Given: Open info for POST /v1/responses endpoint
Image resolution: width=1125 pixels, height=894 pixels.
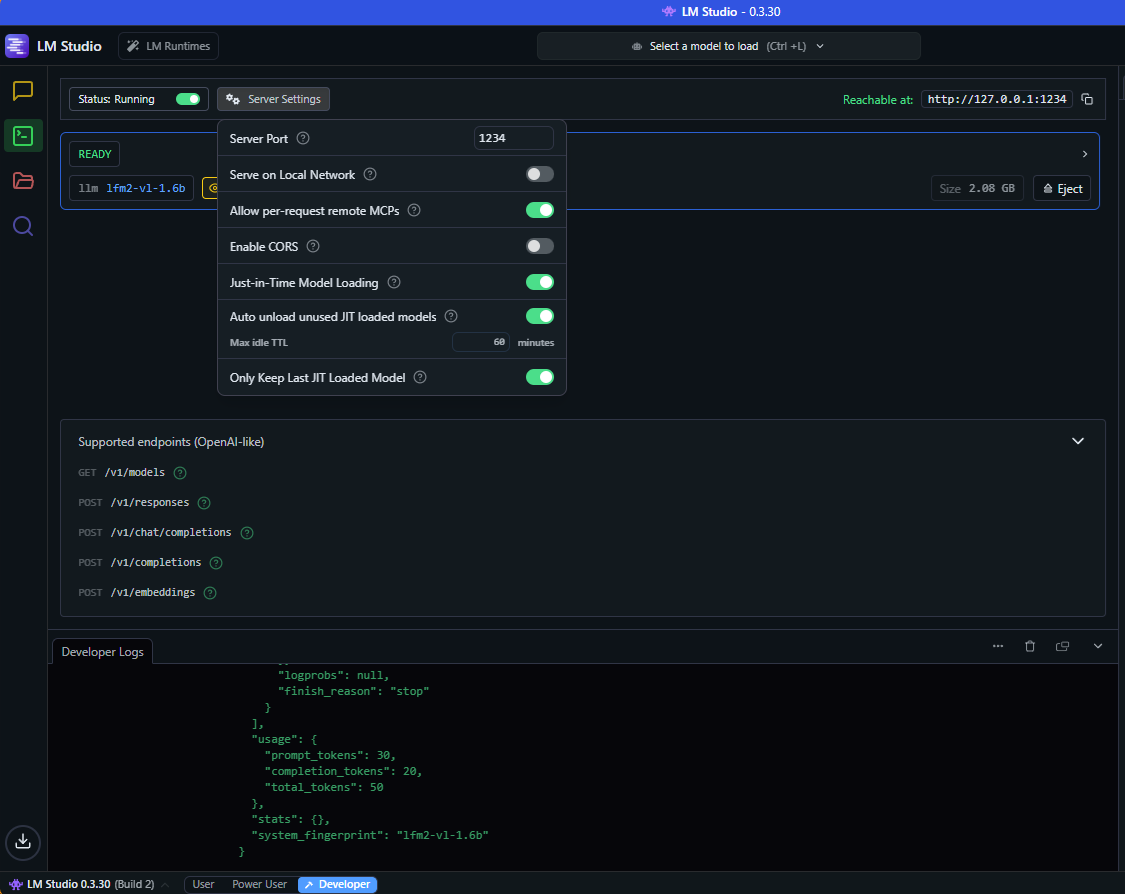Looking at the screenshot, I should pos(204,503).
